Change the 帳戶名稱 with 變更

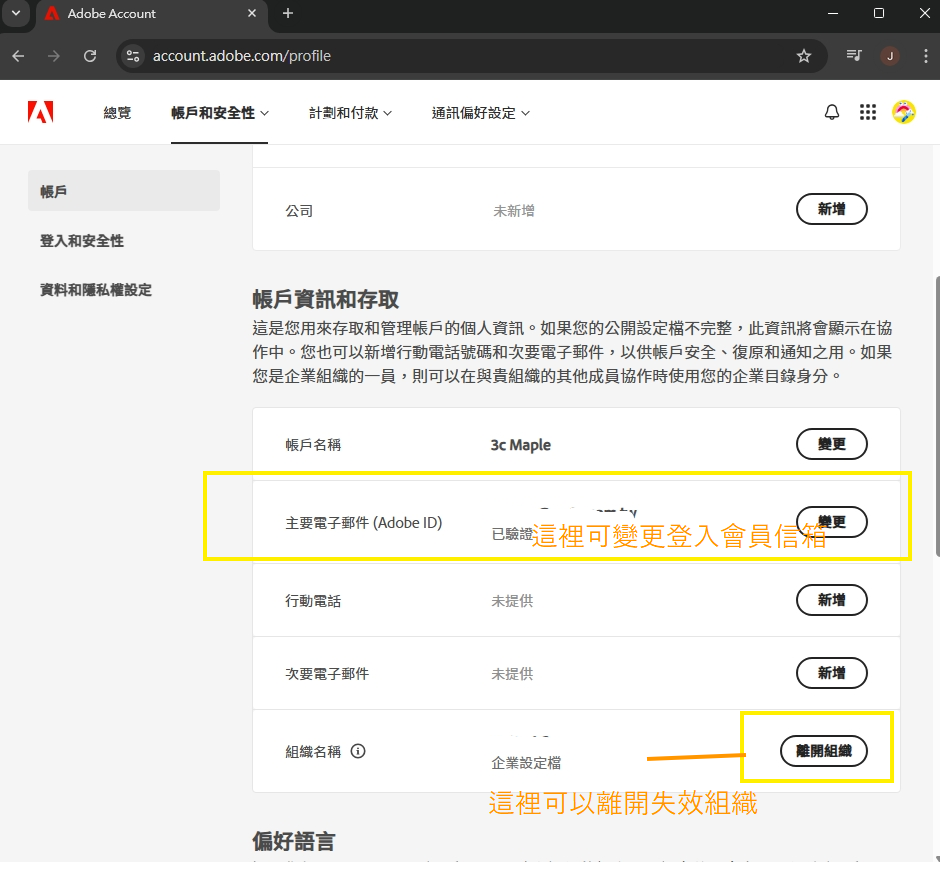[x=832, y=444]
